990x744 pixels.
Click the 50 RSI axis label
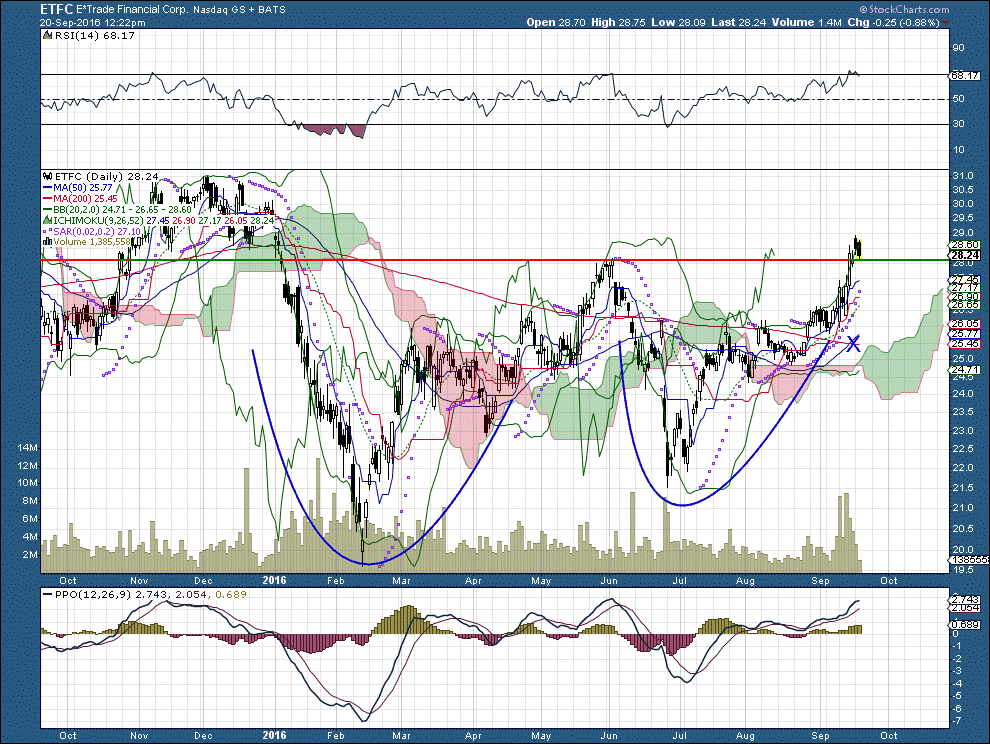click(x=958, y=99)
